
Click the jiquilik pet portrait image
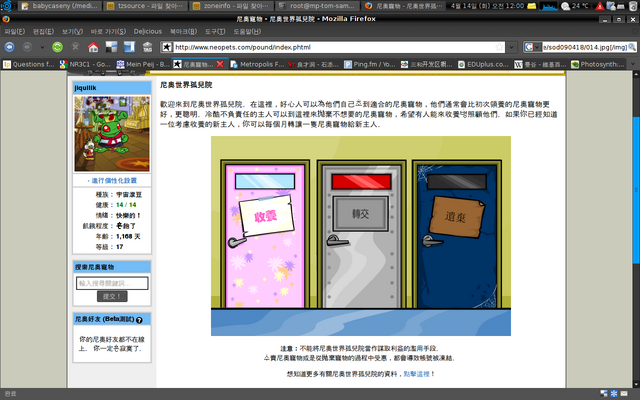click(112, 133)
